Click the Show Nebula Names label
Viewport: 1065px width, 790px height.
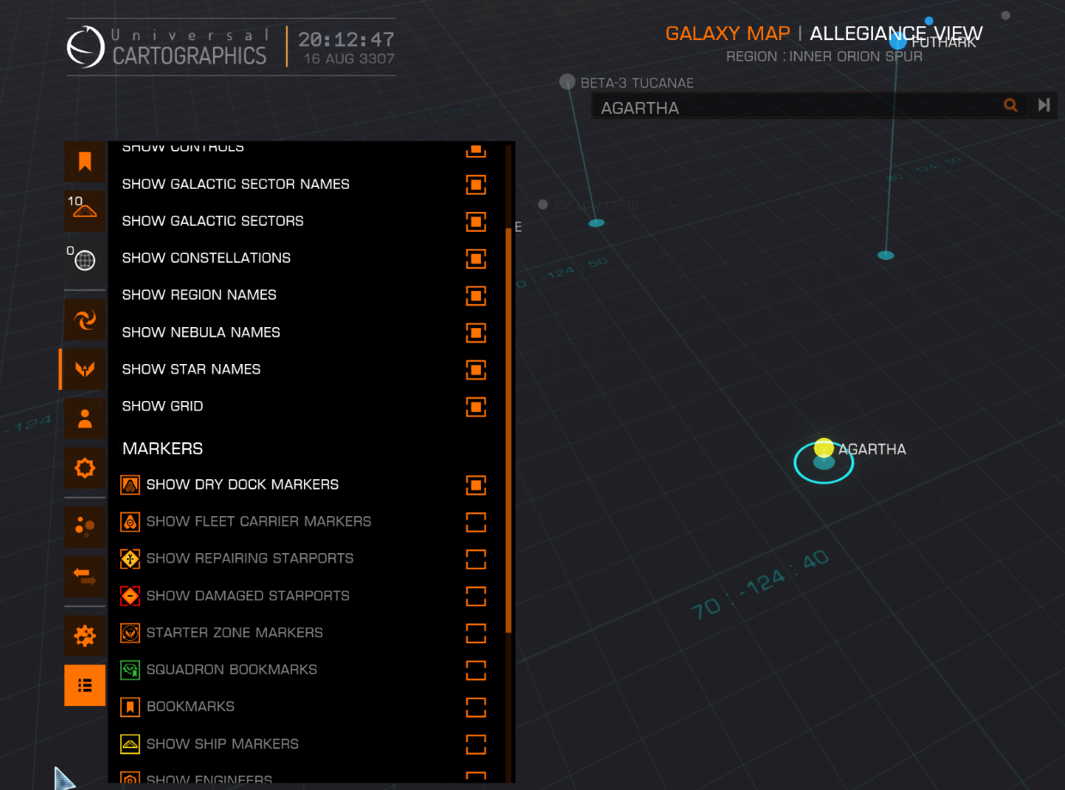201,332
